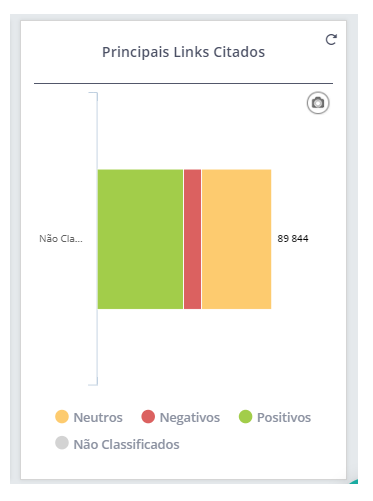Click the camera snapshot icon
This screenshot has width=373, height=501.
pos(318,103)
